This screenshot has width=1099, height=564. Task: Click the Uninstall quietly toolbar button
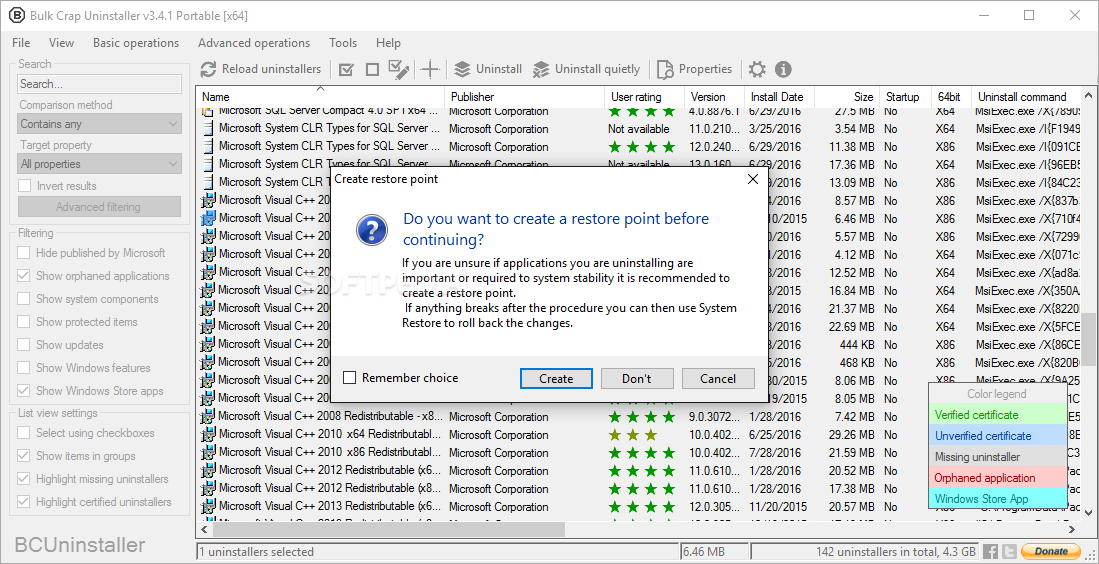pos(587,69)
